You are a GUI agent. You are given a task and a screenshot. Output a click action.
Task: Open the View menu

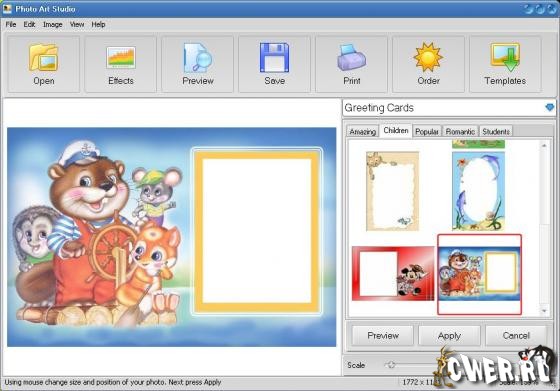pyautogui.click(x=77, y=24)
